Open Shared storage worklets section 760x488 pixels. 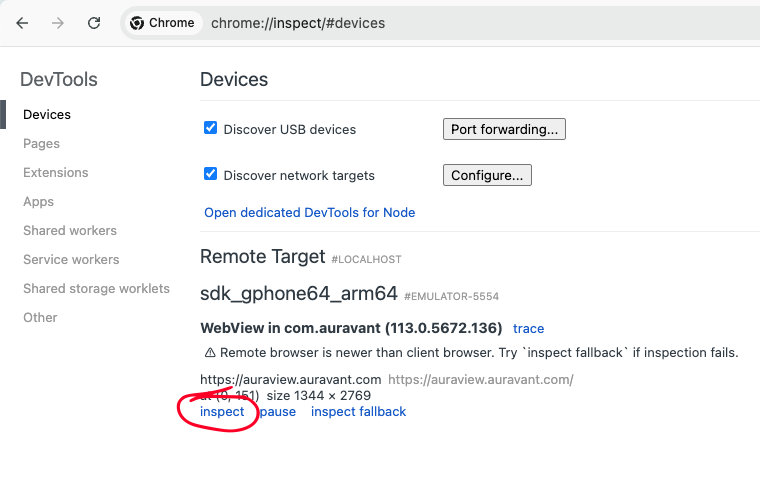click(96, 289)
